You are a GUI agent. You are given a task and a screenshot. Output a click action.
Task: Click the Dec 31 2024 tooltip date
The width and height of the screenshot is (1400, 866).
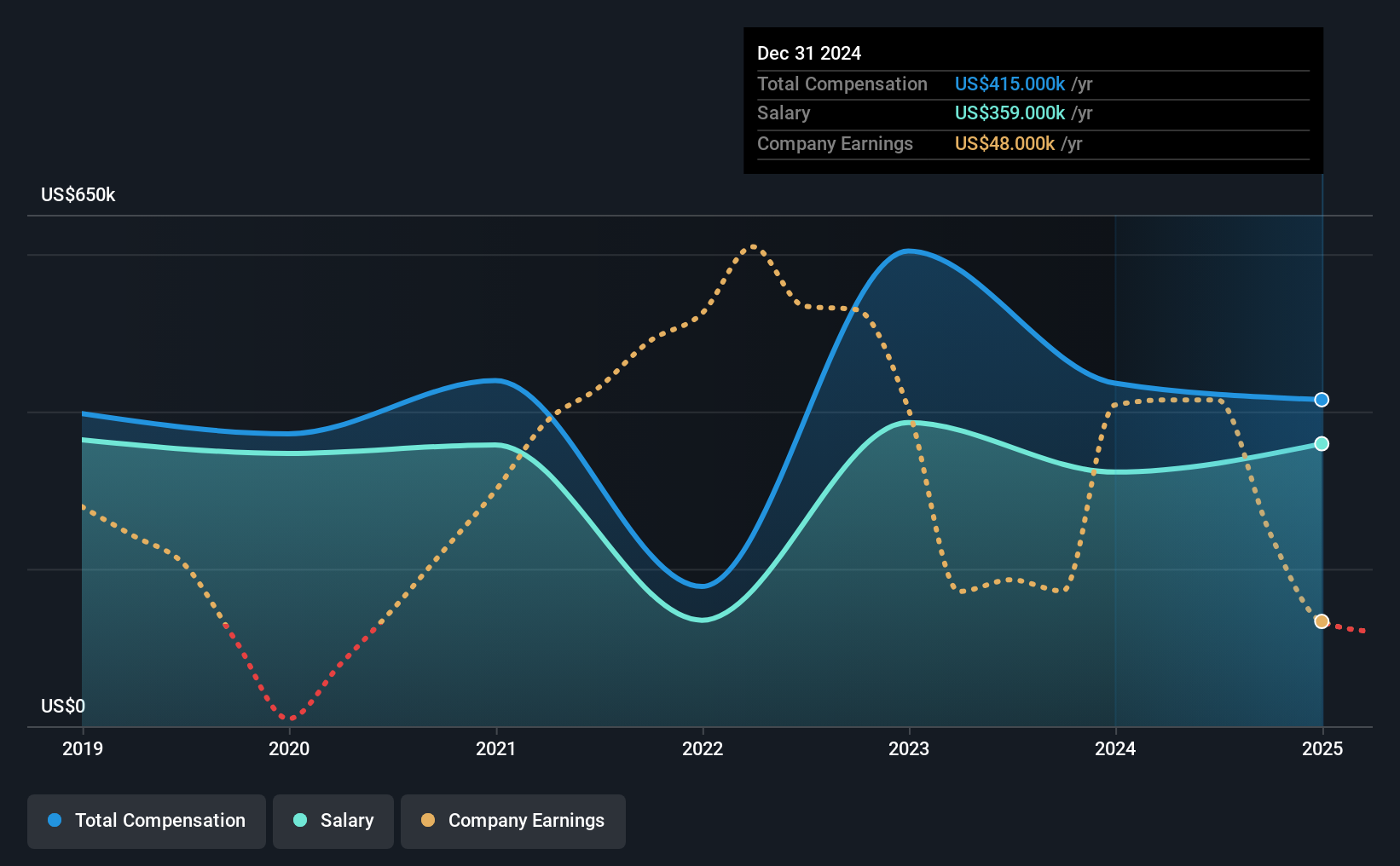click(x=809, y=53)
